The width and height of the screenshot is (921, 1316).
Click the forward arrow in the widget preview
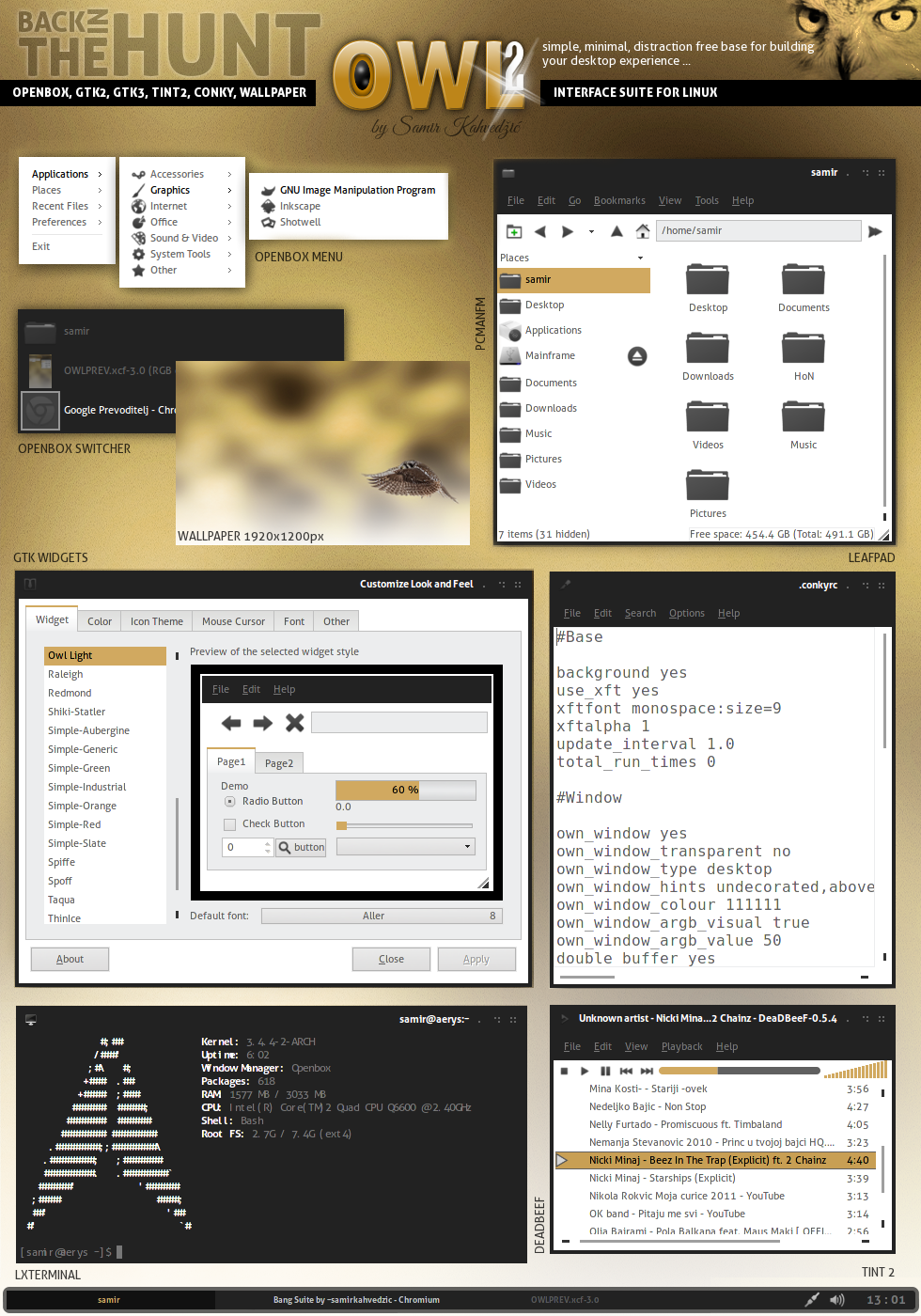[263, 723]
